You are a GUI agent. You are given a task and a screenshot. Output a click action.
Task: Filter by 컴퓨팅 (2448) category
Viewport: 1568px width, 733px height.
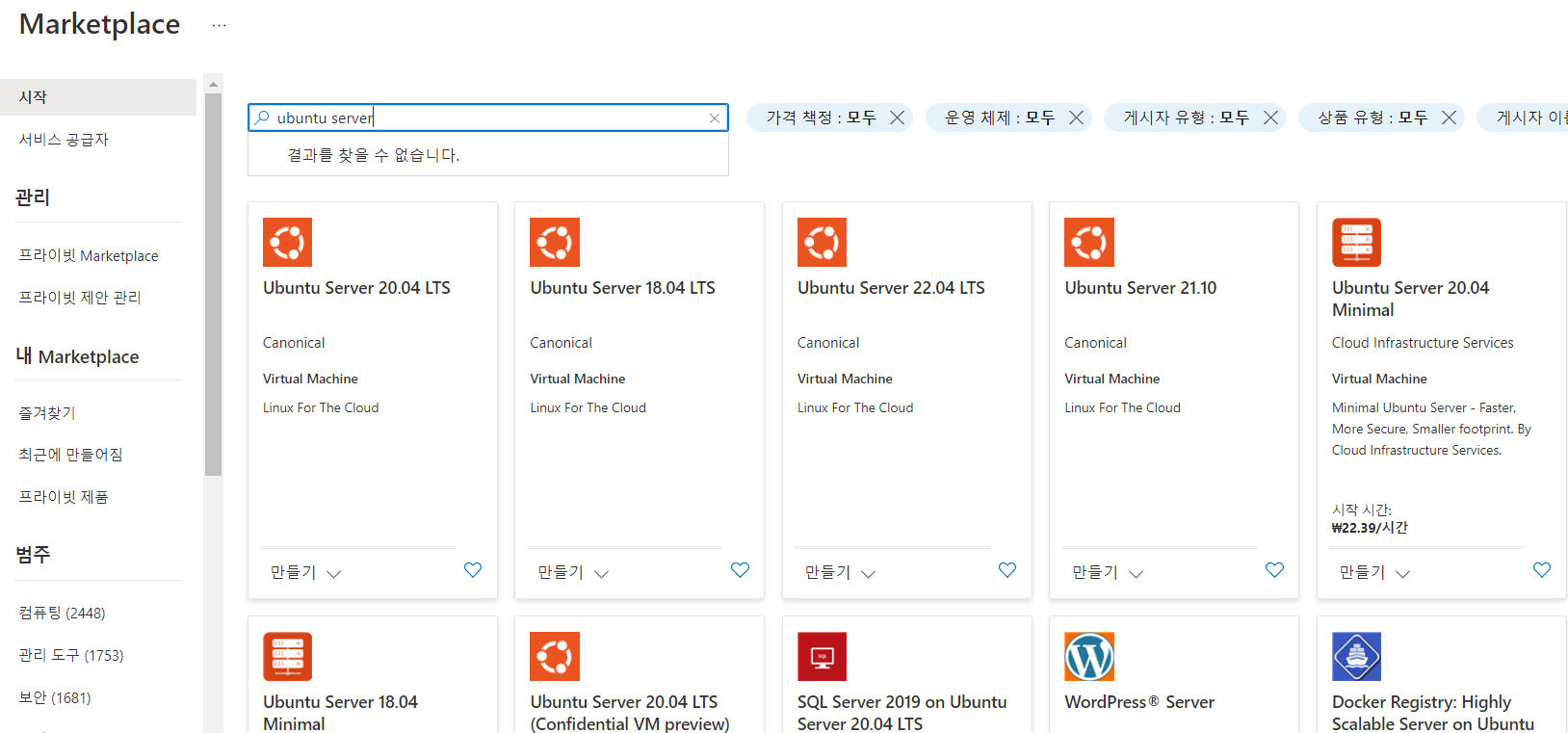coord(62,613)
